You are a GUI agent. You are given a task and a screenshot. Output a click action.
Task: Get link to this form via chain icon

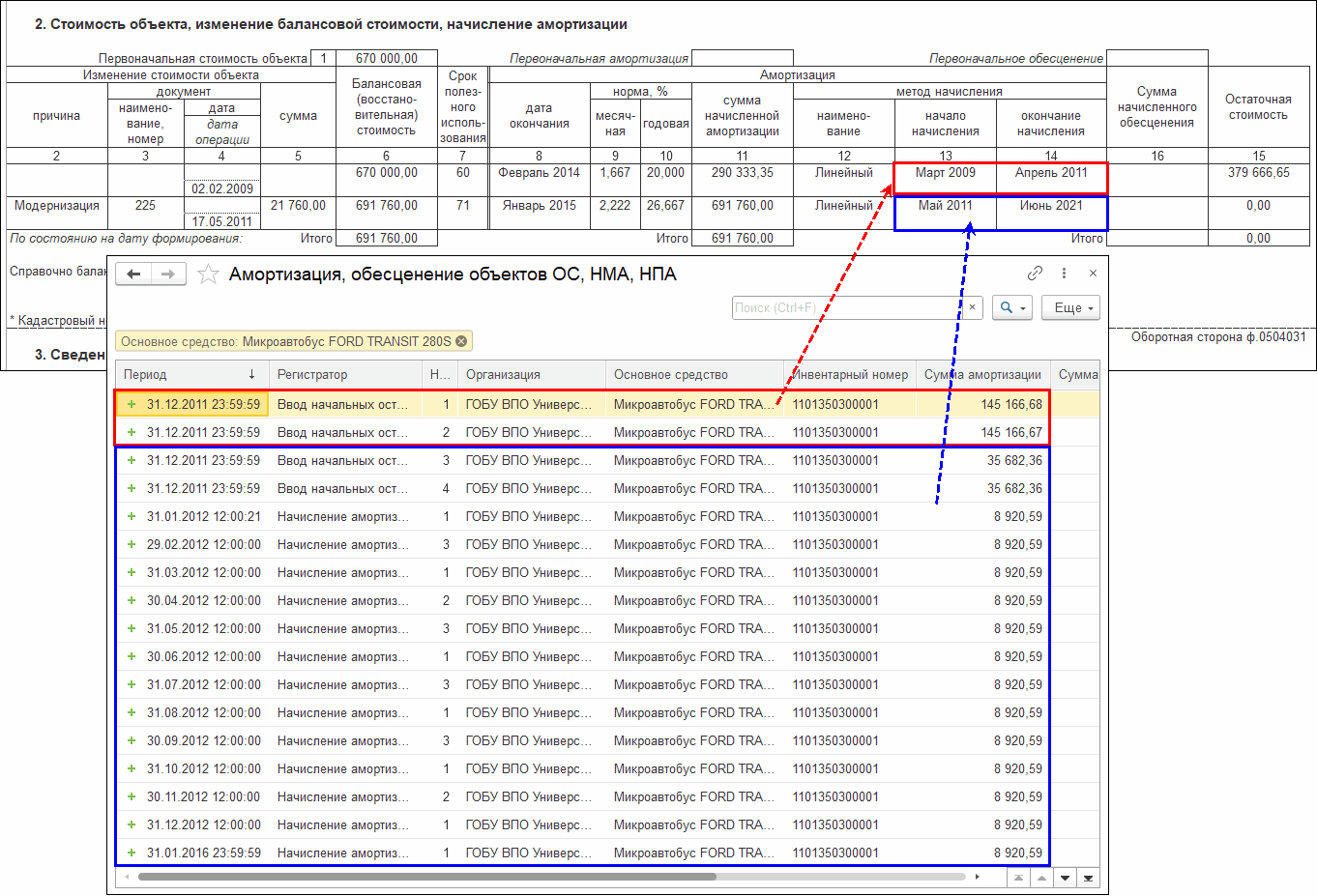(1035, 274)
